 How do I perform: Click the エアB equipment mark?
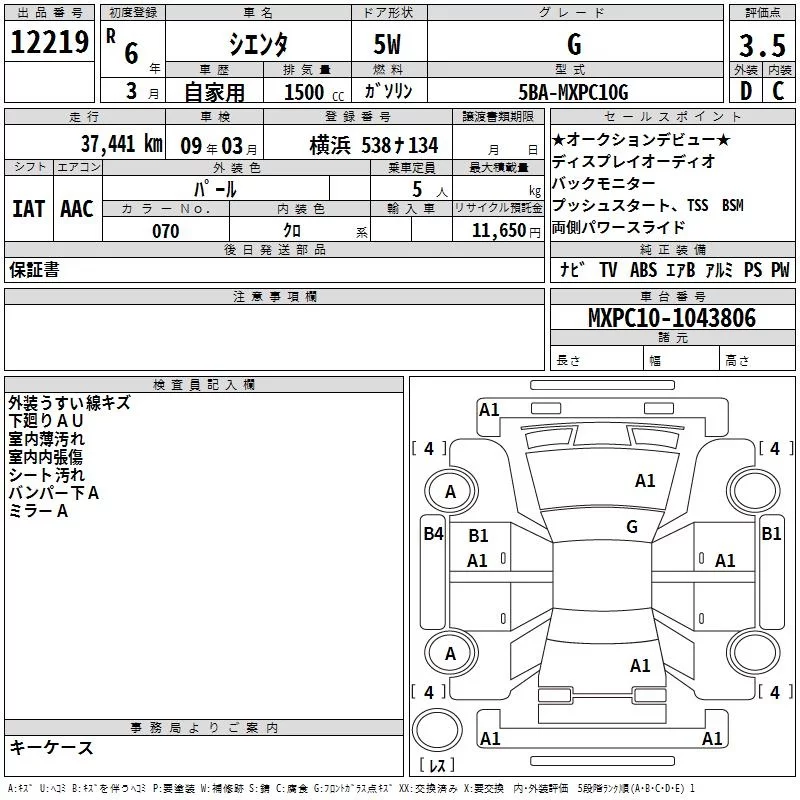pyautogui.click(x=680, y=269)
